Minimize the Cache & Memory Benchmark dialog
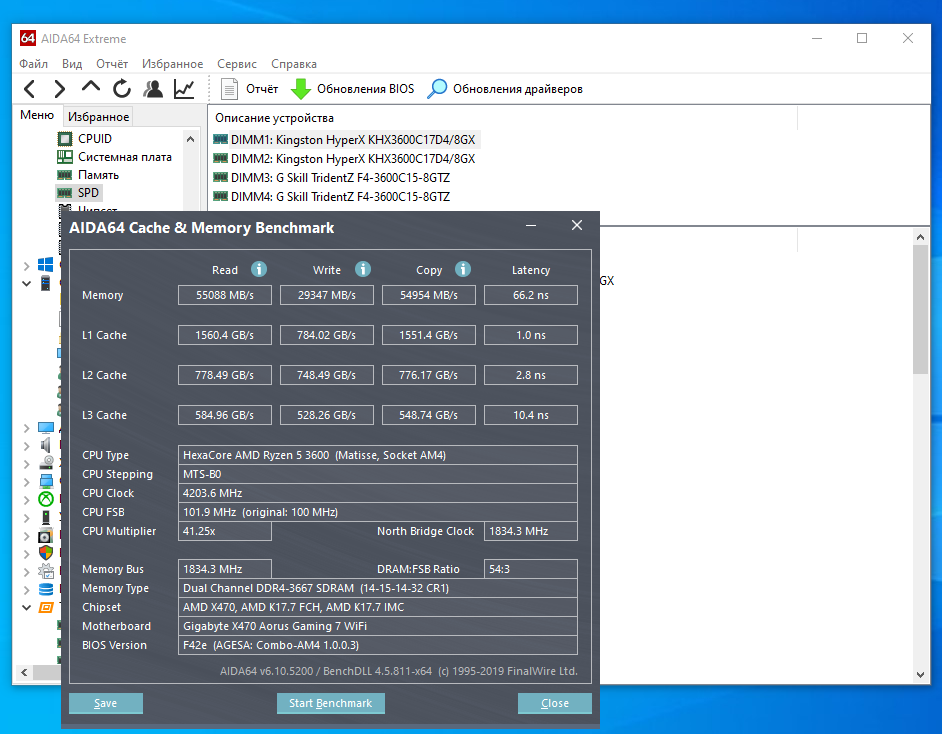Image resolution: width=942 pixels, height=734 pixels. click(x=530, y=226)
